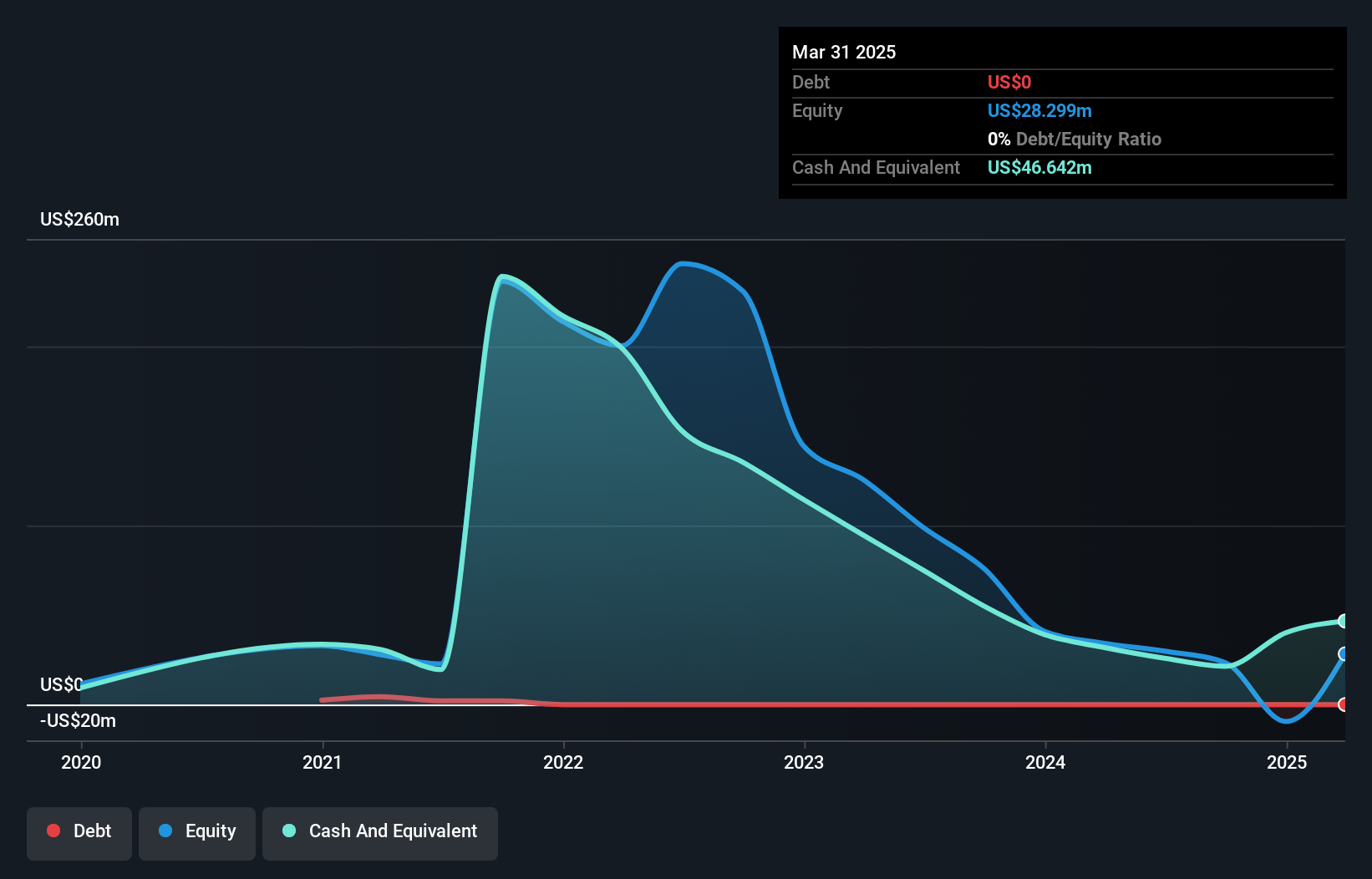Toggle the Equity series legend button
This screenshot has width=1372, height=879.
point(197,833)
